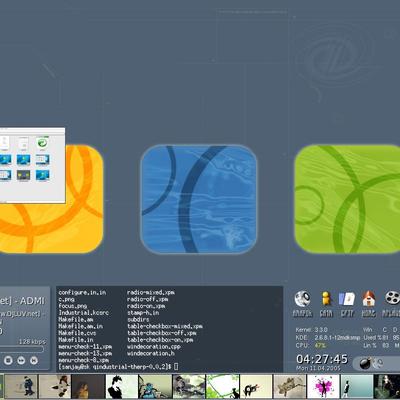Image resolution: width=400 pixels, height=400 pixels.
Task: Click the black bomb icon in the tray
Action: click(365, 363)
